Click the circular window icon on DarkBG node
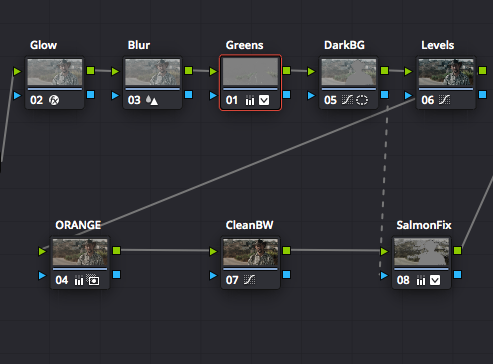This screenshot has width=493, height=364. (362, 100)
